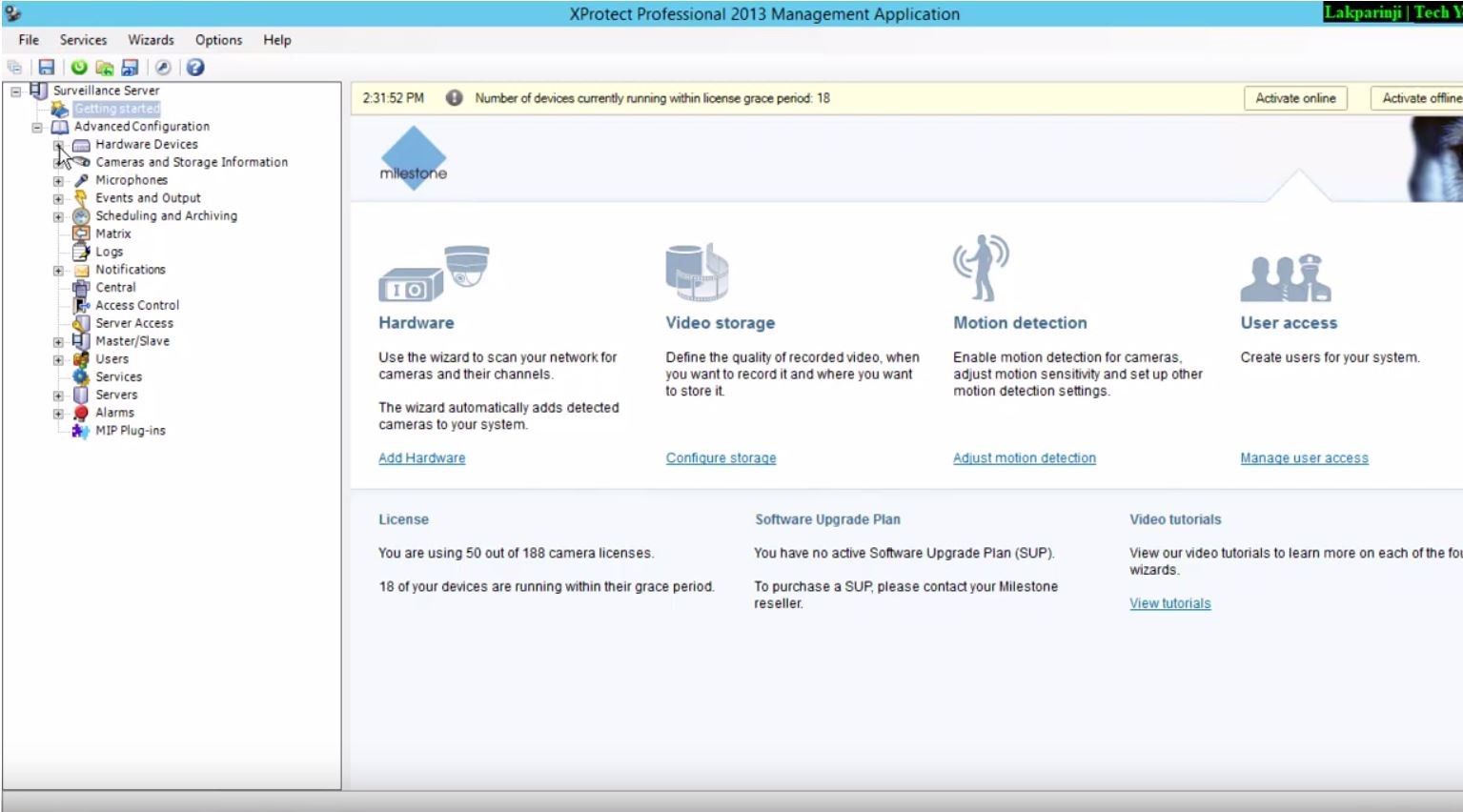Image resolution: width=1463 pixels, height=812 pixels.
Task: Click the export configuration backup toolbar icon
Action: (131, 68)
